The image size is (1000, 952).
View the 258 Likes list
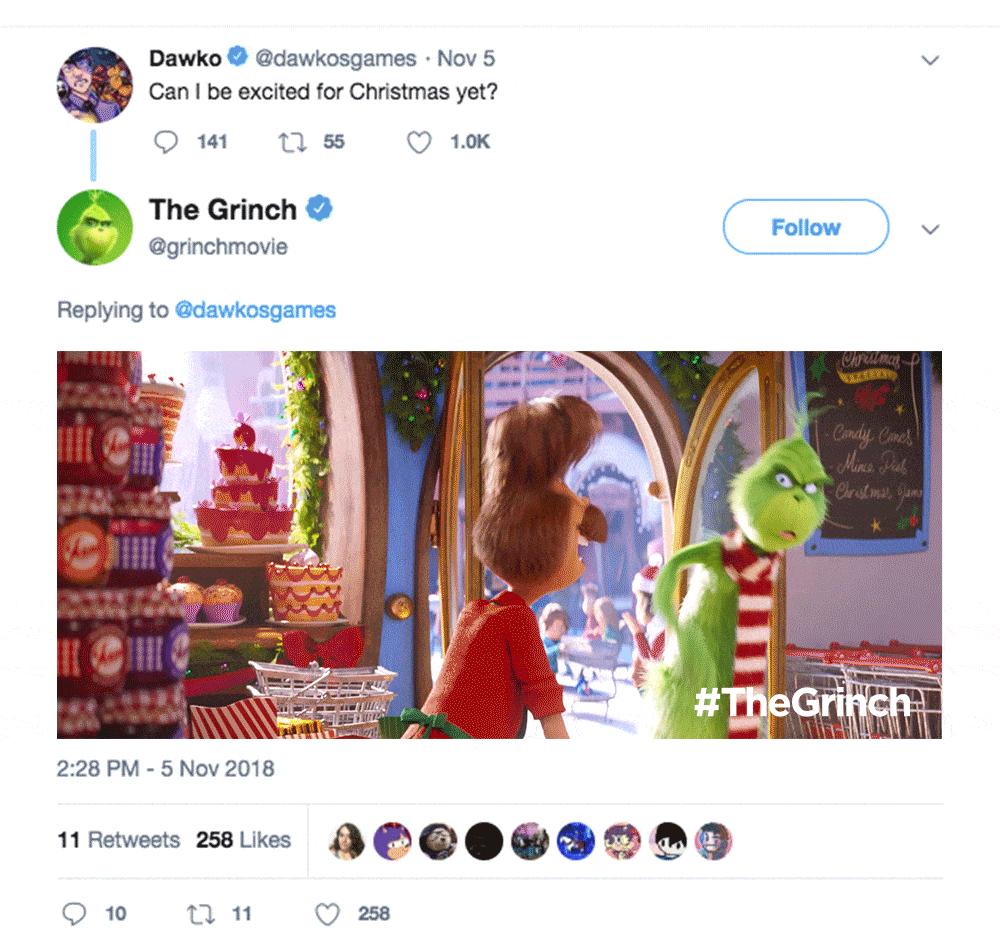pos(243,840)
